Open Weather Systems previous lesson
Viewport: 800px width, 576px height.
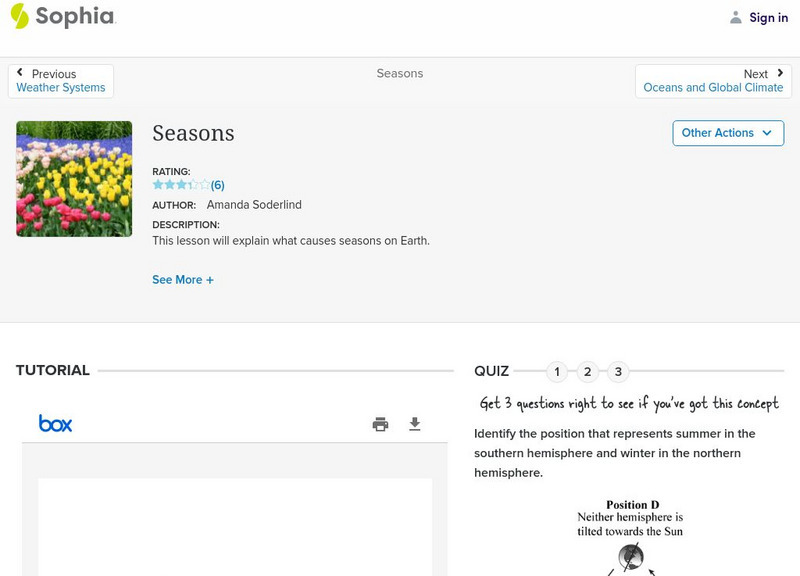pos(61,88)
